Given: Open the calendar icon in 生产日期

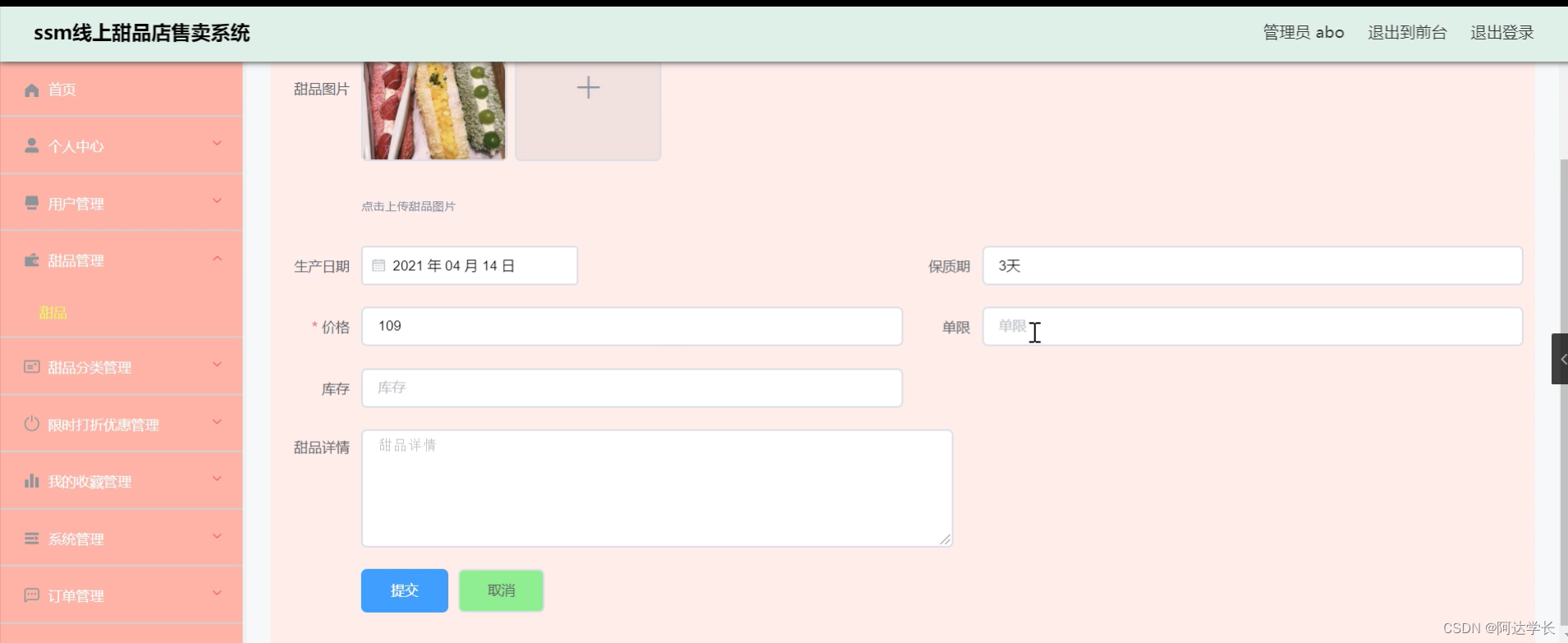Looking at the screenshot, I should [378, 265].
